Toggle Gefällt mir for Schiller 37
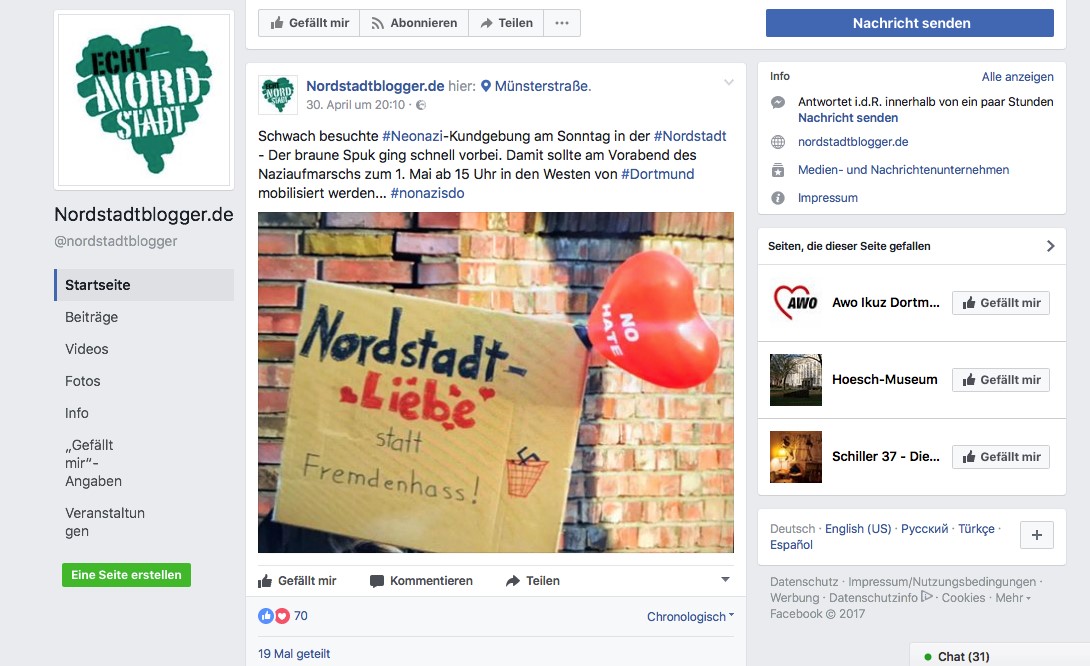Viewport: 1090px width, 666px height. coord(1001,457)
